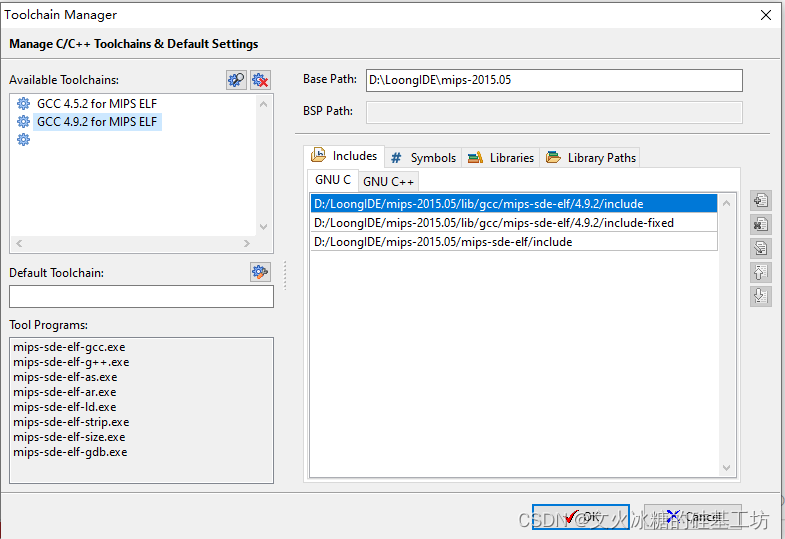785x539 pixels.
Task: Click the BSP Path input field
Action: [554, 112]
